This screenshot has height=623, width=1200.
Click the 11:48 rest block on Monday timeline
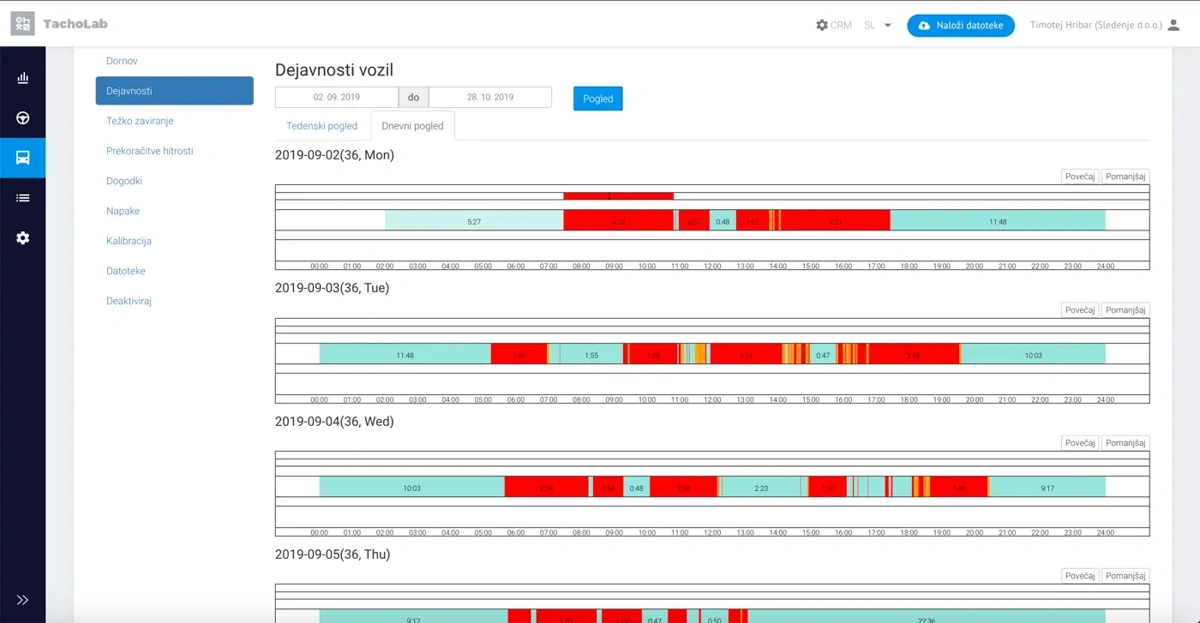point(998,221)
